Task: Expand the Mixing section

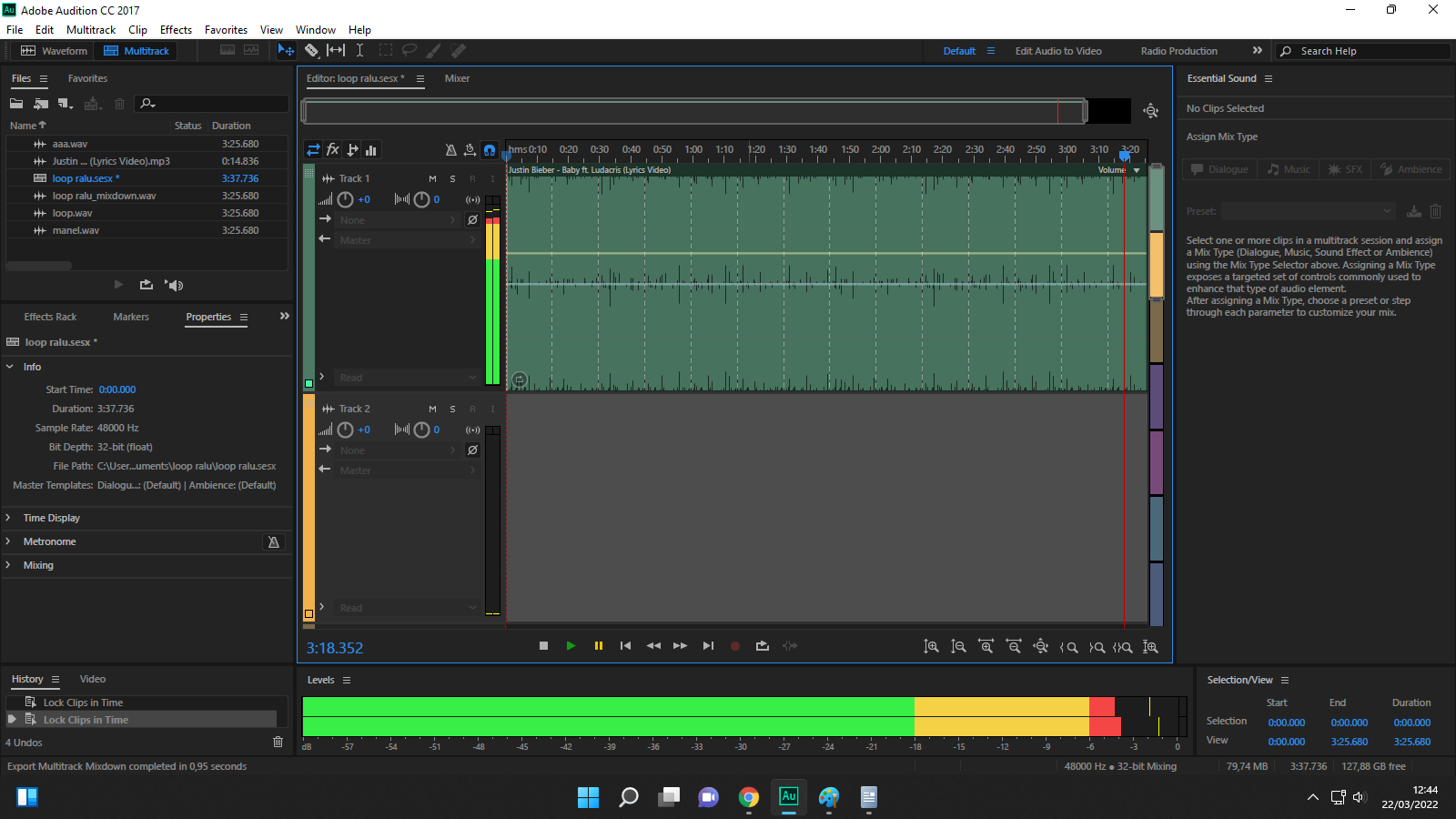Action: [x=38, y=565]
